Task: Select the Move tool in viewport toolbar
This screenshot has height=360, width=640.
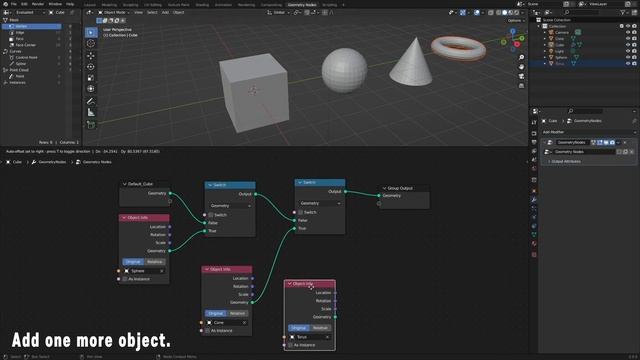Action: coord(91,56)
